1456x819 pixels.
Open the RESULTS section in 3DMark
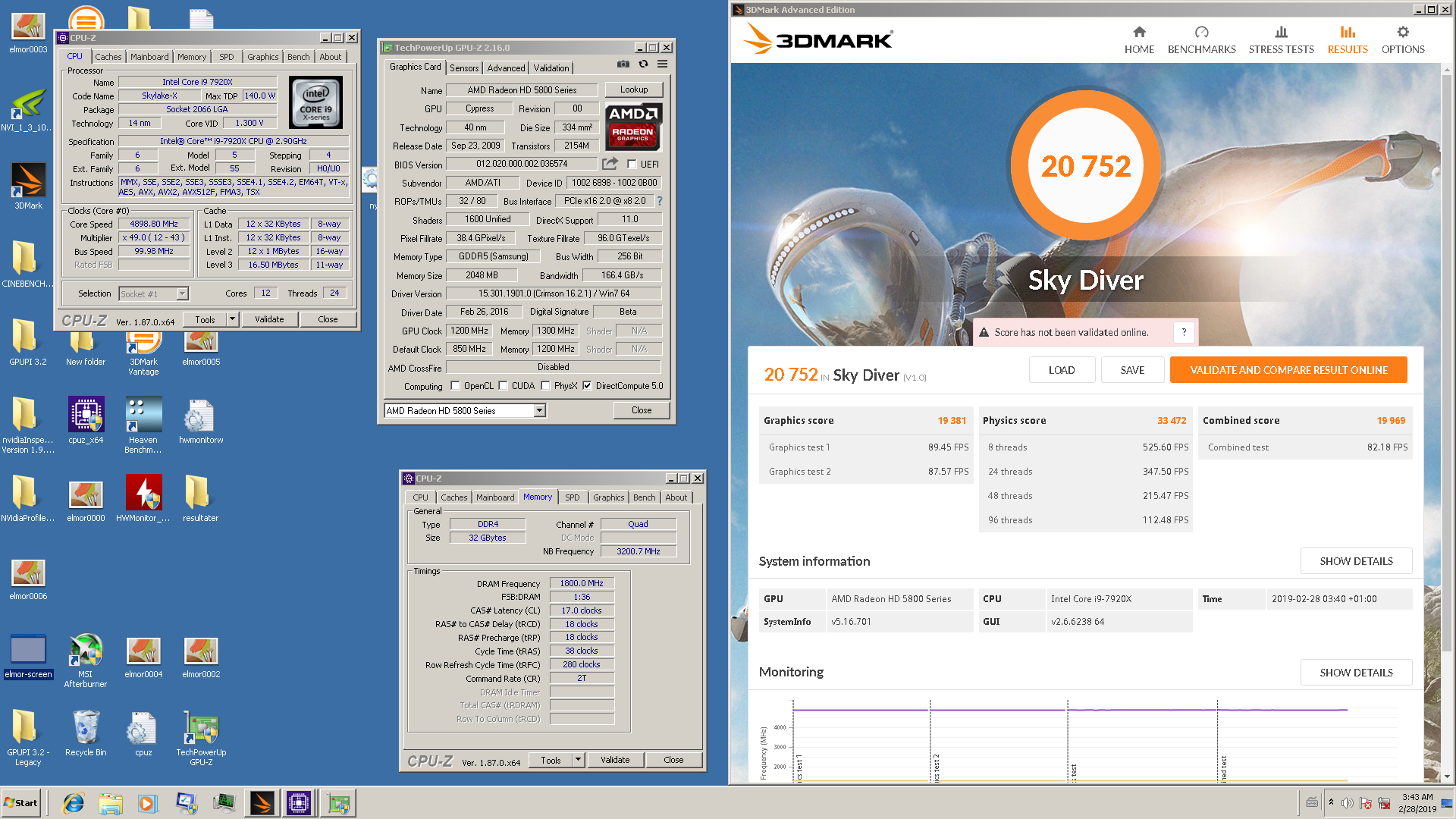[1348, 40]
